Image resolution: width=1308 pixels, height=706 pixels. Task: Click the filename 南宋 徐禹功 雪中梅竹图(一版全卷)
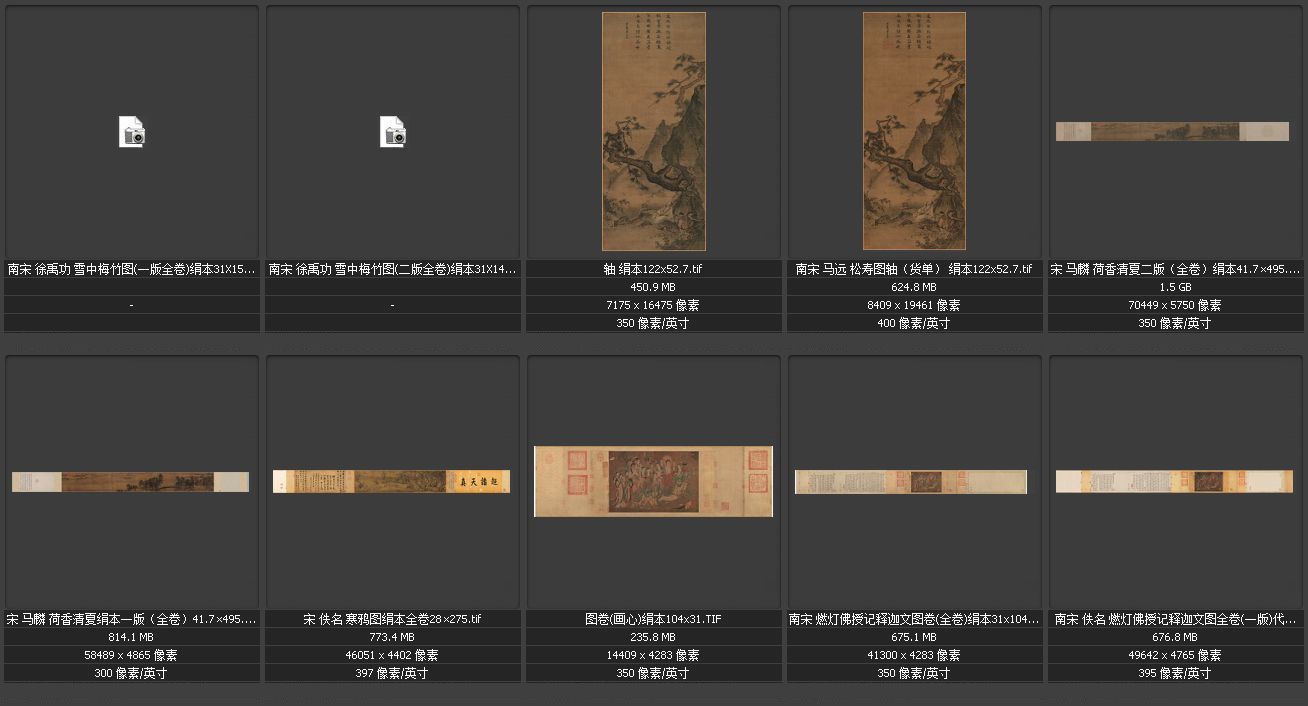tap(132, 269)
